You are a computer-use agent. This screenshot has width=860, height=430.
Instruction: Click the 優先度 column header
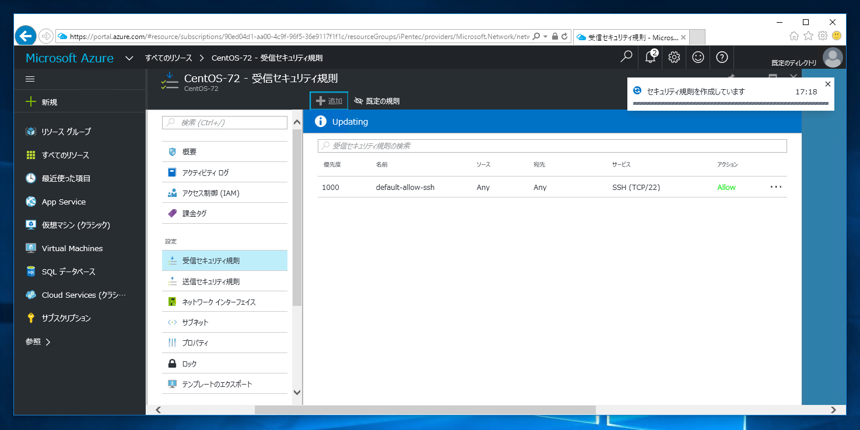pyautogui.click(x=331, y=165)
